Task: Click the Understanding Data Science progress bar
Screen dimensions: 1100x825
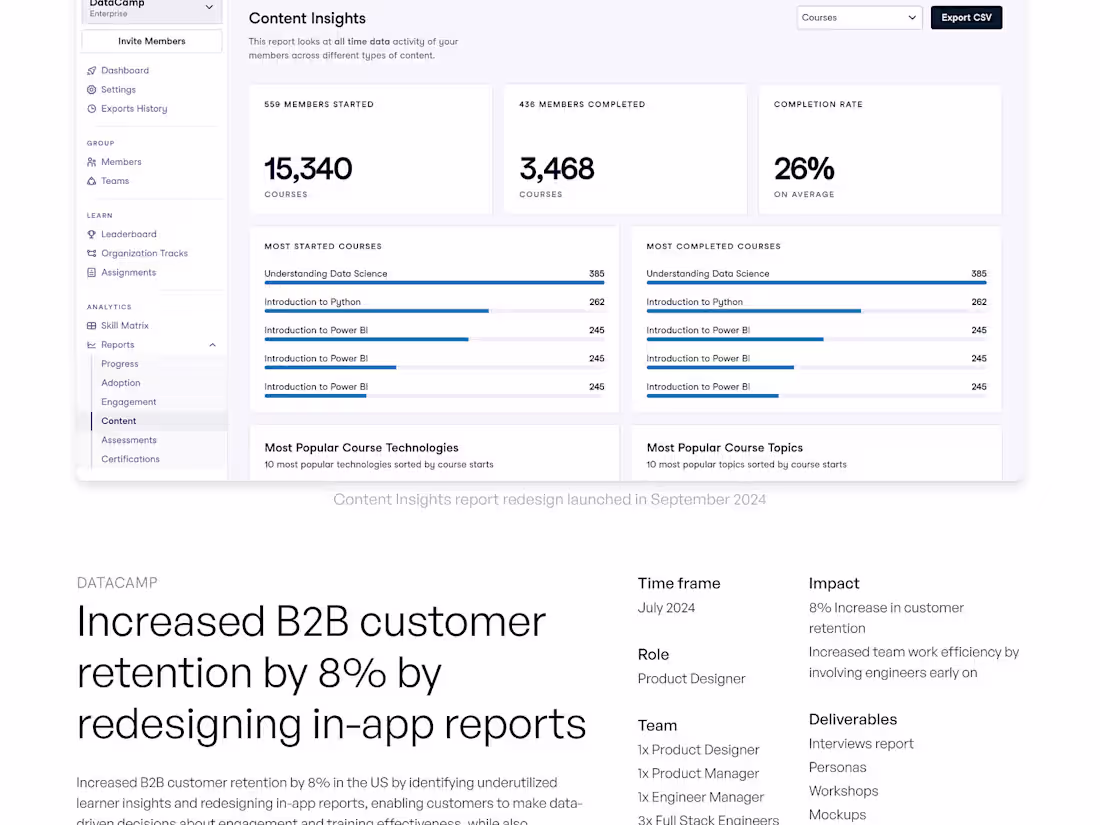Action: (x=434, y=283)
